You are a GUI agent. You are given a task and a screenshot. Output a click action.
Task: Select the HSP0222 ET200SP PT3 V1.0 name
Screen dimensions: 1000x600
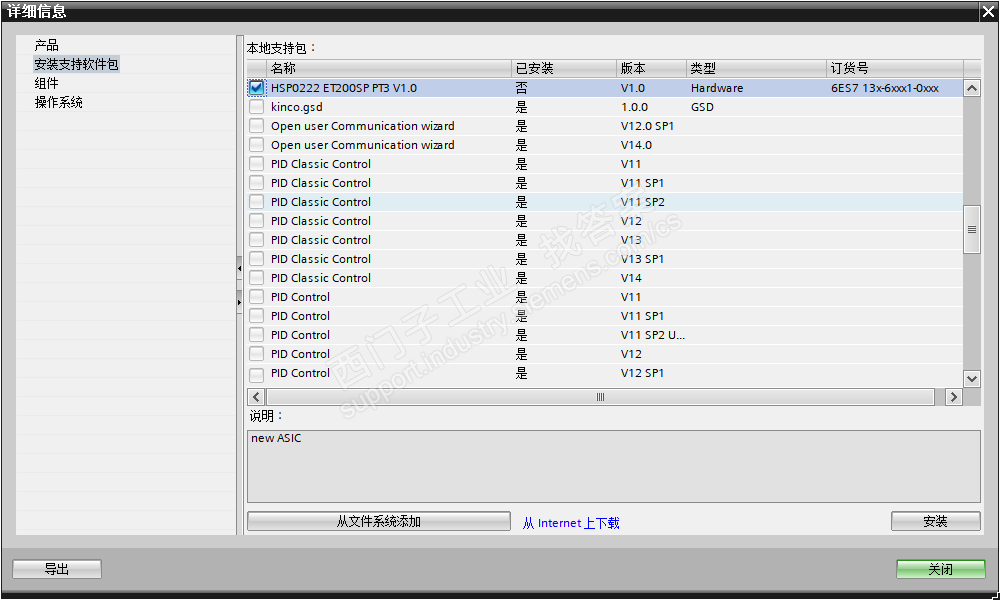344,88
